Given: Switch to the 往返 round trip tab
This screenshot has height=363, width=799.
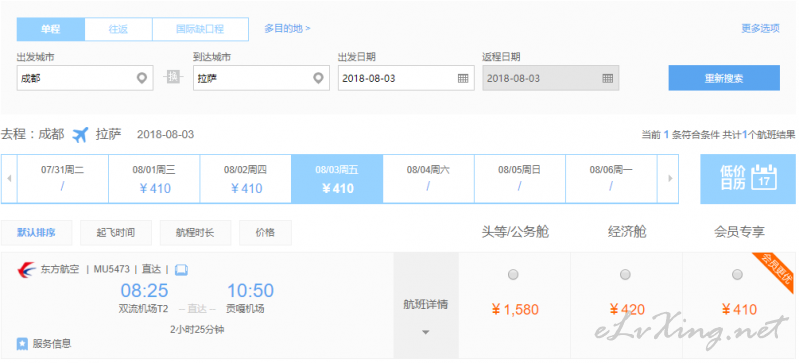Looking at the screenshot, I should coord(118,29).
